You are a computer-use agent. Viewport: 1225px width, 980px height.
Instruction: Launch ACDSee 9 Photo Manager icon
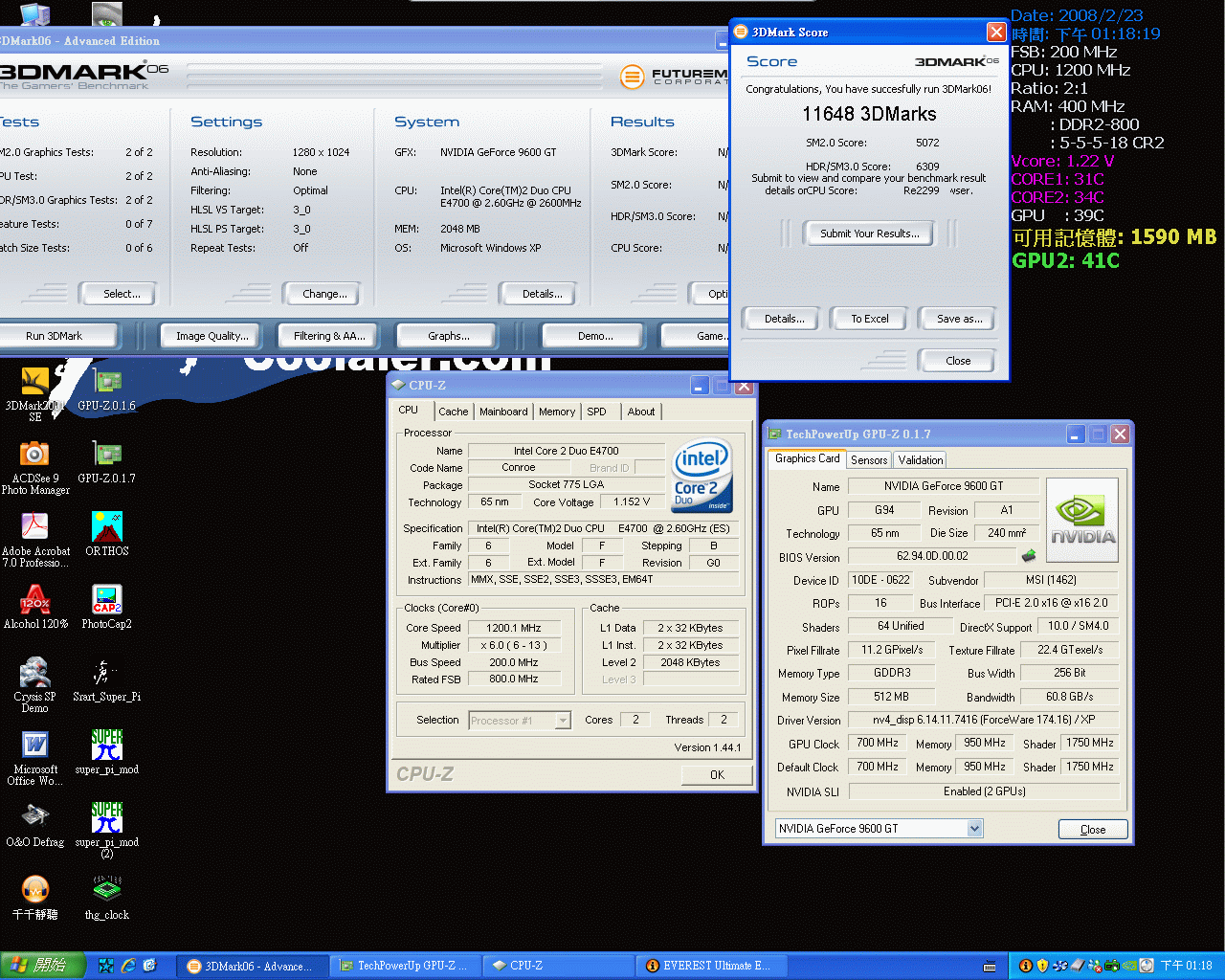pos(34,456)
